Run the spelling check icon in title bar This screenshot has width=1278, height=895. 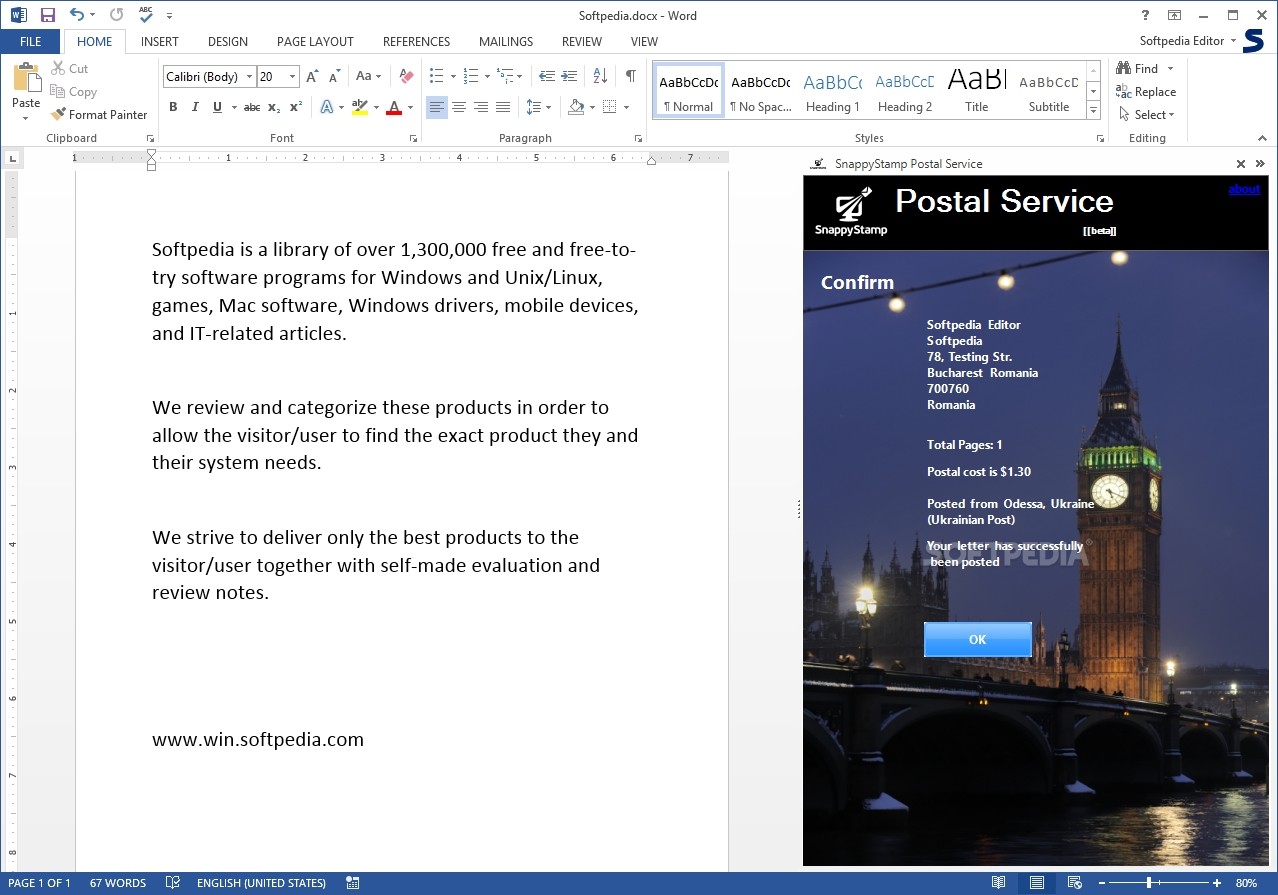point(147,15)
